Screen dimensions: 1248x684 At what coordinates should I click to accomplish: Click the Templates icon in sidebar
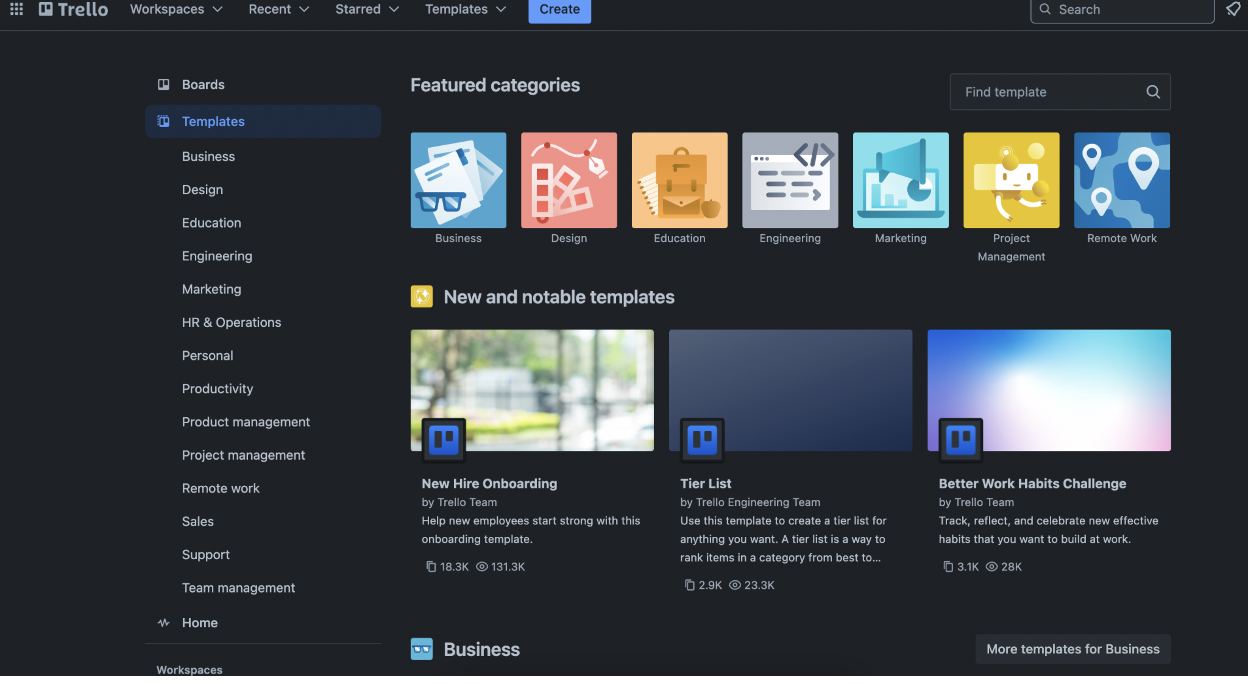tap(164, 121)
